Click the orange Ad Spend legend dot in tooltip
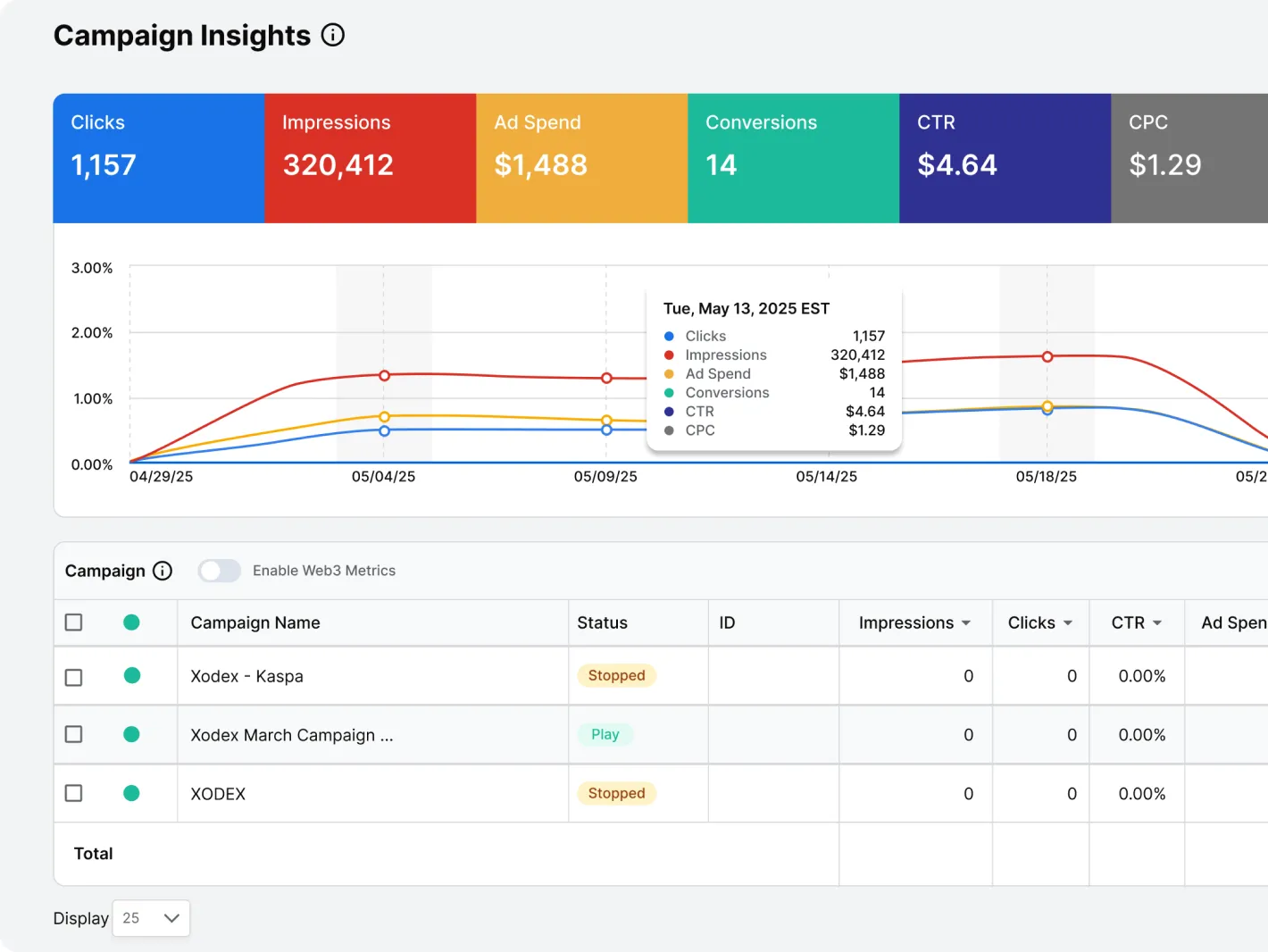Screen dimensions: 1268x952 669,373
